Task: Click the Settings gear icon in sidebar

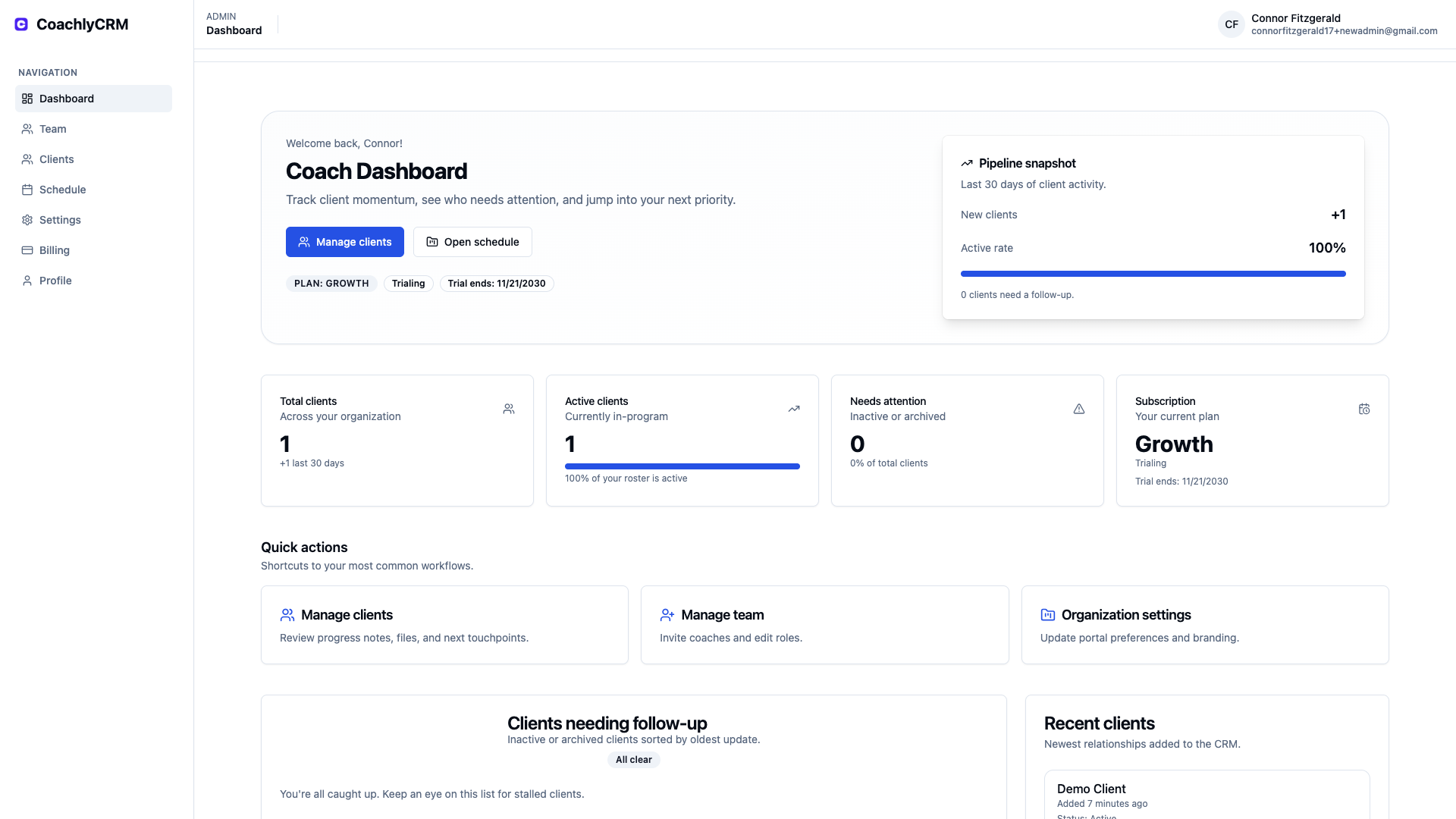Action: [27, 219]
